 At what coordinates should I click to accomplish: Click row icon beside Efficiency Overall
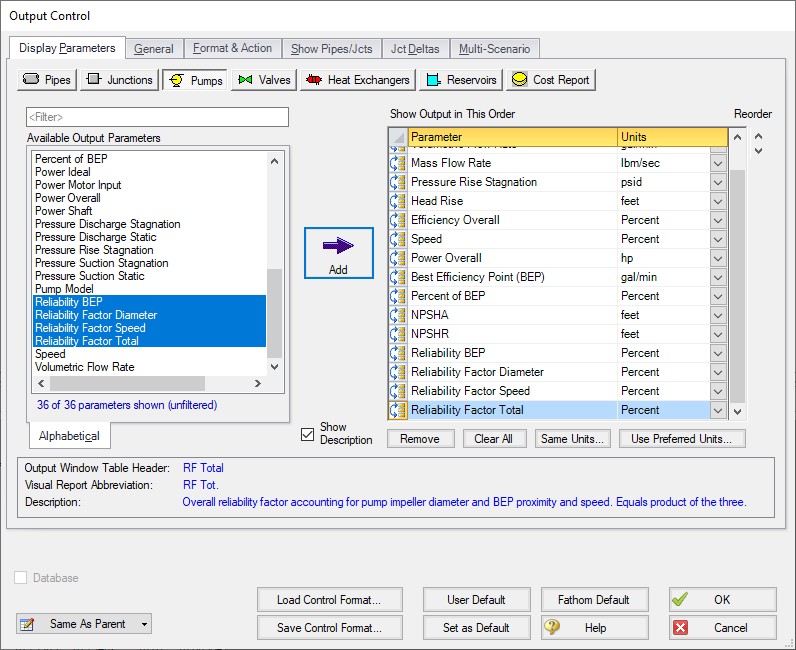coord(398,220)
